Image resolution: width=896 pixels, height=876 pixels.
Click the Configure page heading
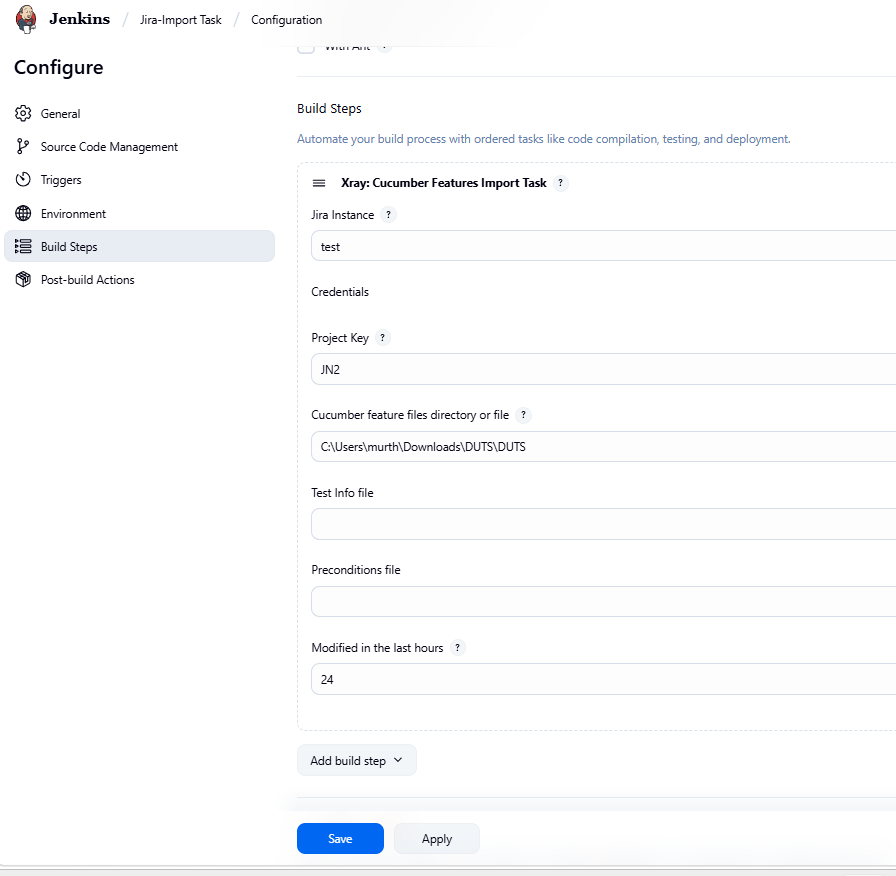click(x=59, y=67)
